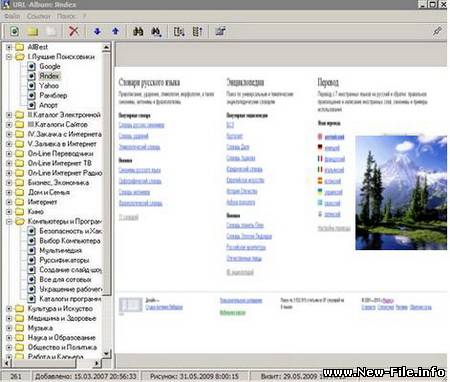Select the Яndex bookmark in the tree

[x=50, y=76]
